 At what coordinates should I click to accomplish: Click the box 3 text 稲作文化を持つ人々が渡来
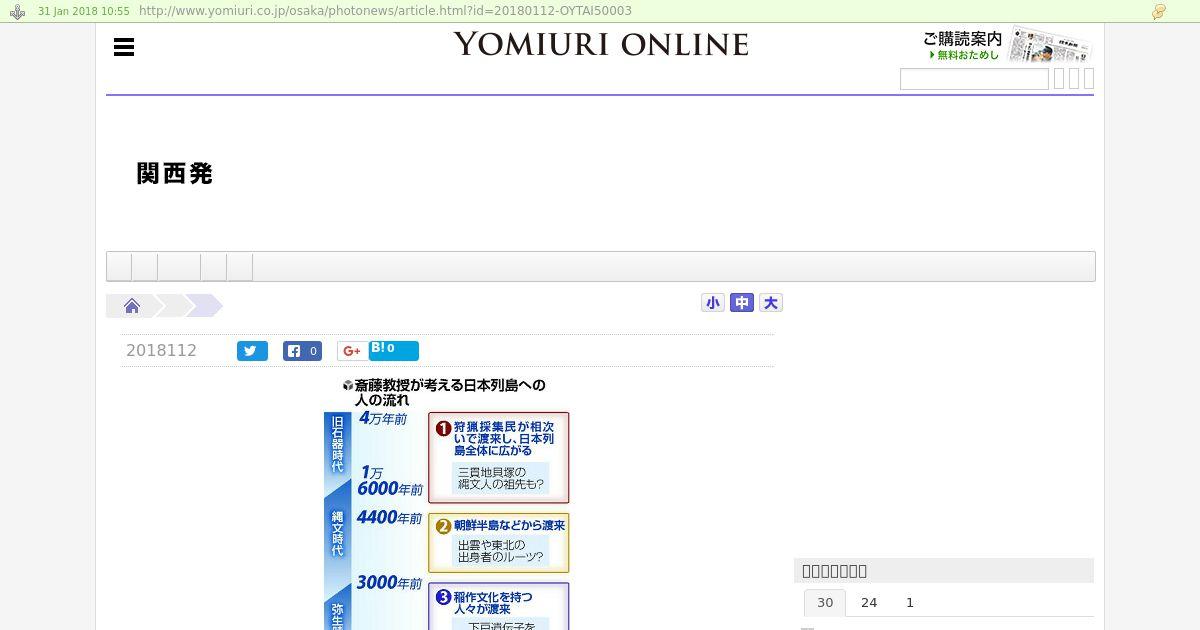click(493, 603)
